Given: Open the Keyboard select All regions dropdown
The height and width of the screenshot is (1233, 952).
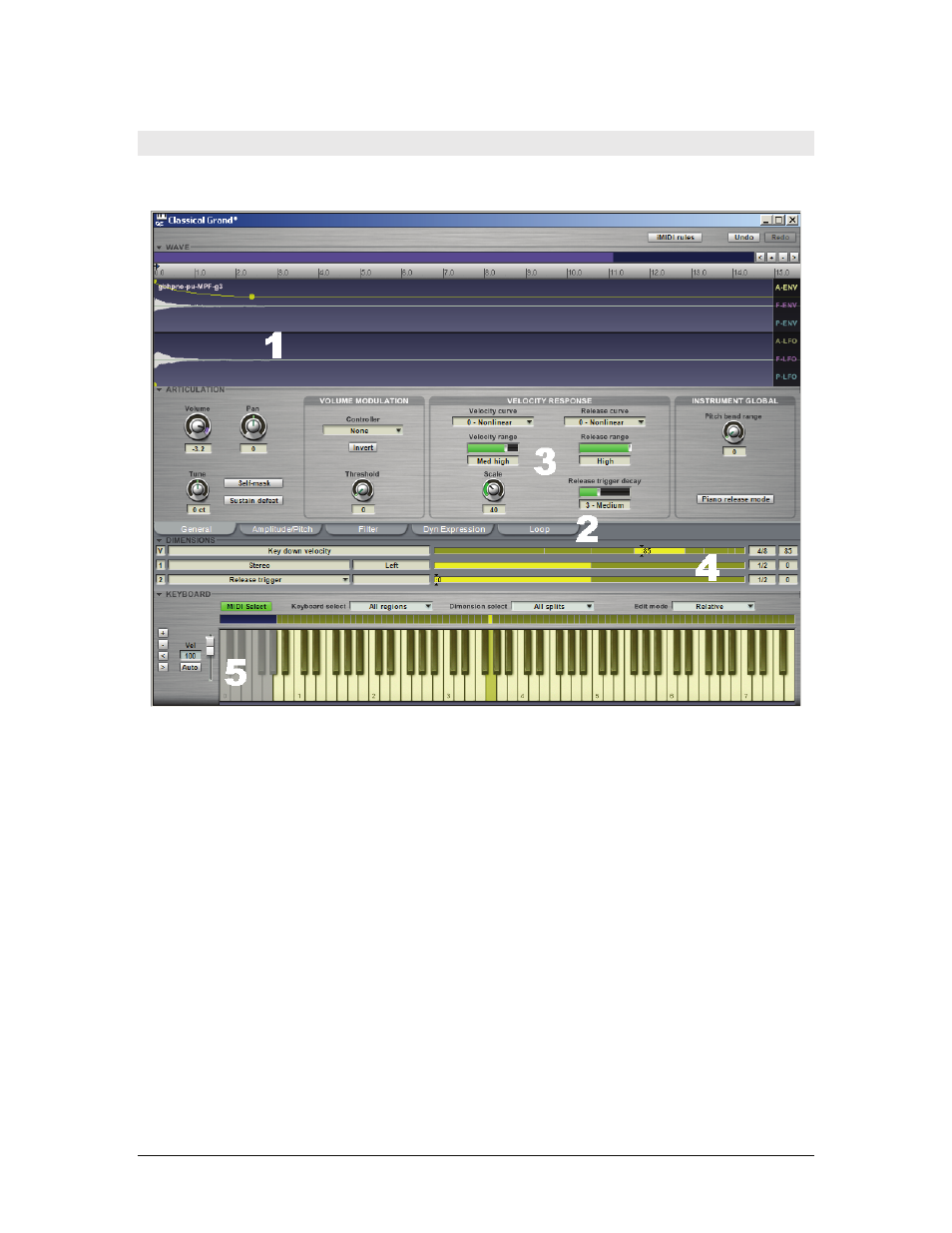Looking at the screenshot, I should click(391, 607).
